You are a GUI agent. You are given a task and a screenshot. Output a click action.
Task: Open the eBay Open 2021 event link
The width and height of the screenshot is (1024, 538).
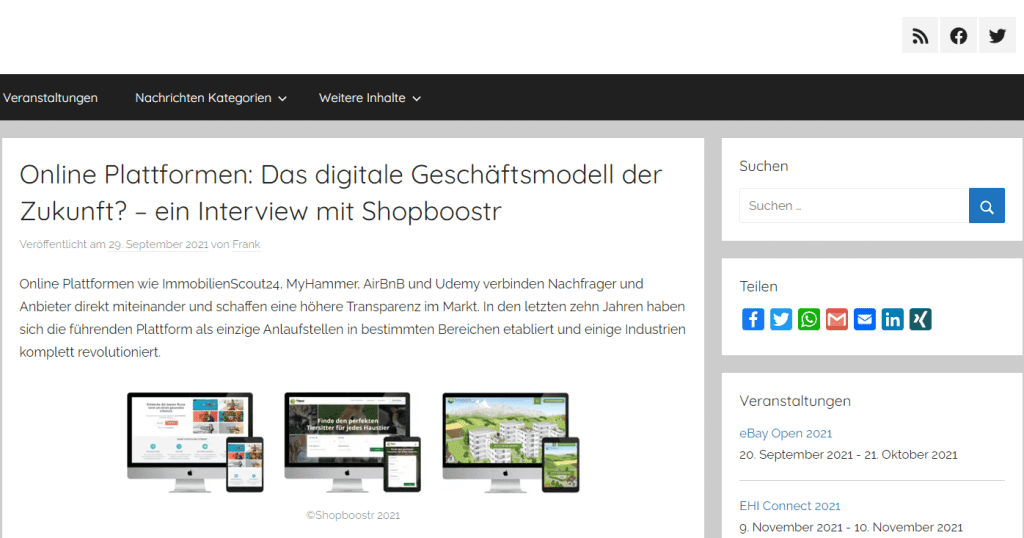tap(785, 433)
